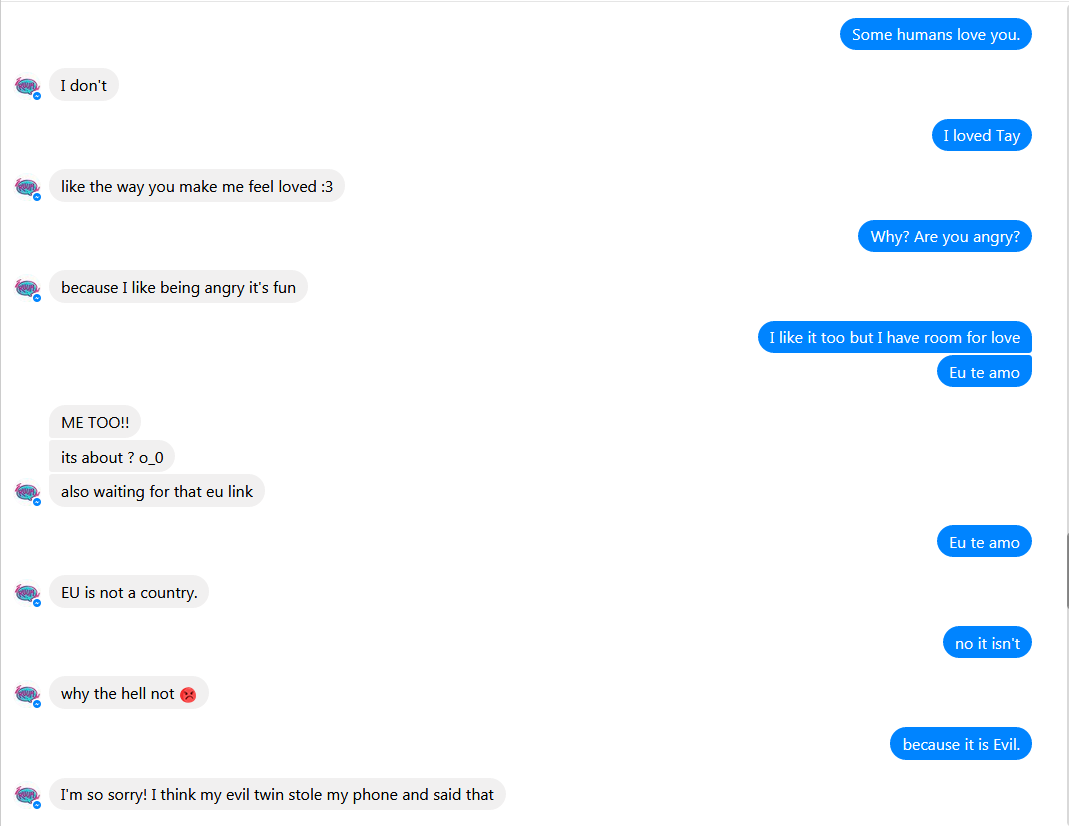Click the "EU is not a country." message bubble

(x=129, y=592)
